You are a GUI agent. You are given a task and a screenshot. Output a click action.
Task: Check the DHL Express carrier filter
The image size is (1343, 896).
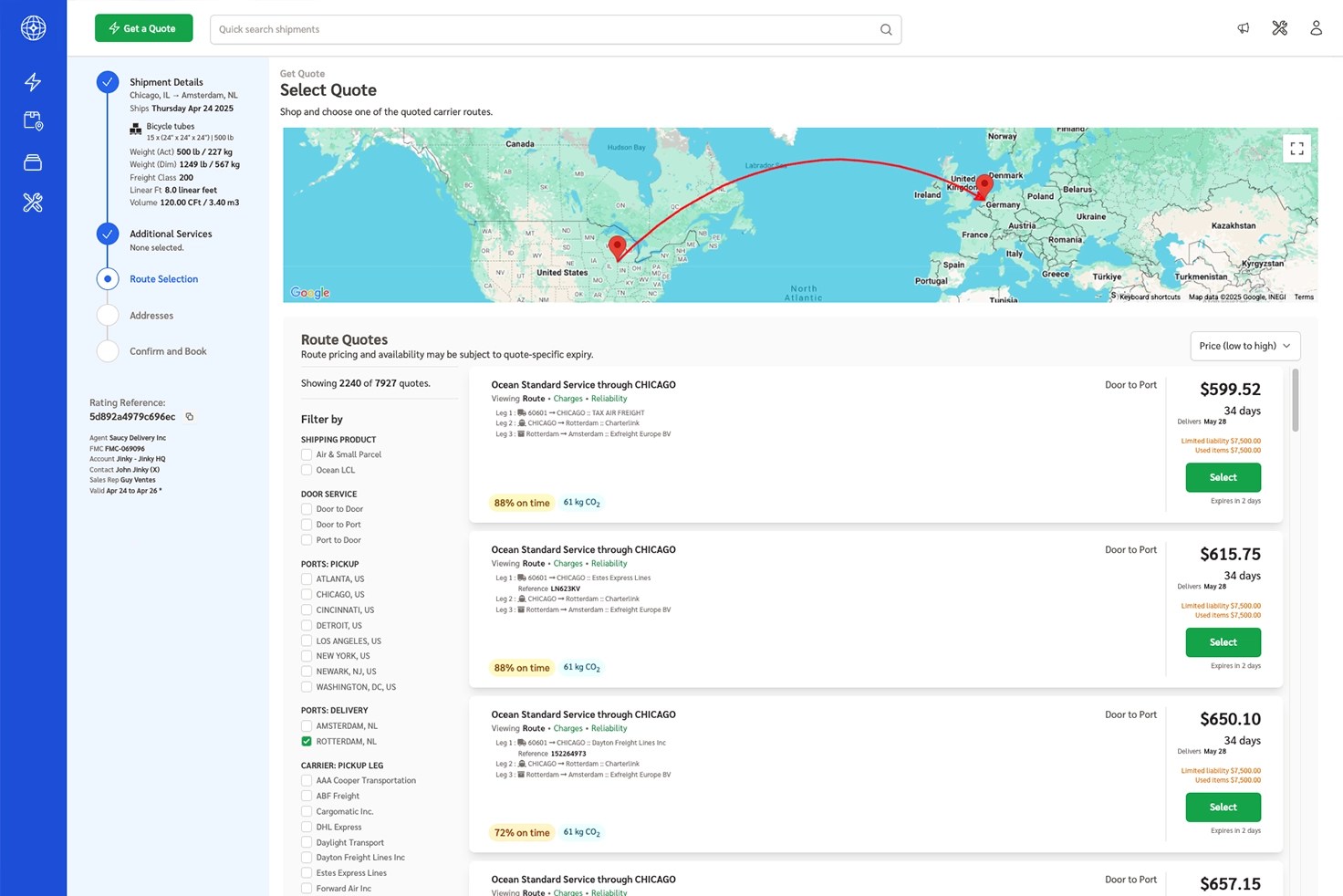[x=307, y=828]
